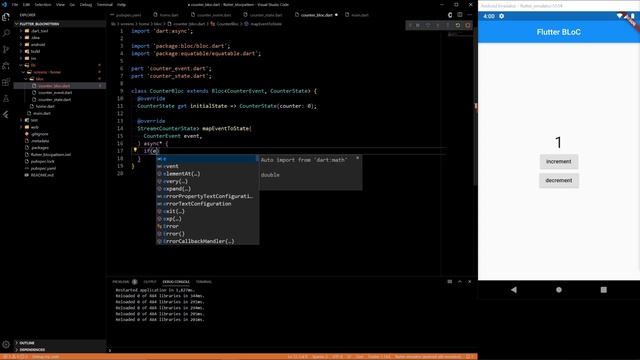The height and width of the screenshot is (360, 640).
Task: Switch to the home.dart editor tab
Action: [x=169, y=15]
